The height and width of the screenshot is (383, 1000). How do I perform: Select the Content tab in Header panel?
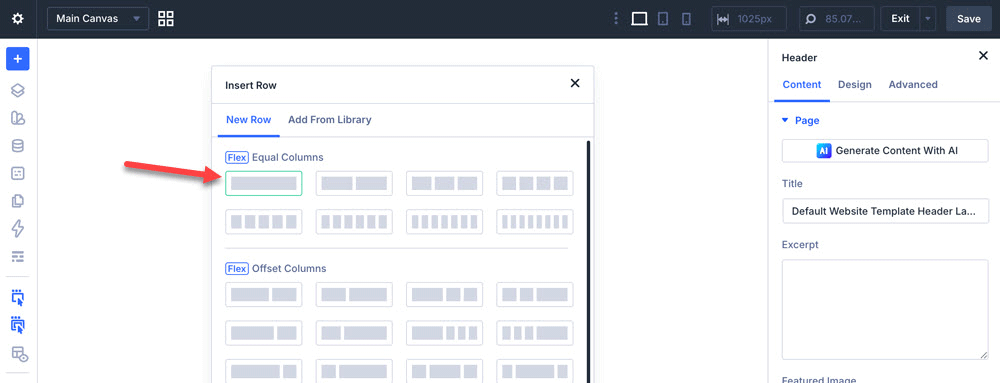click(x=802, y=84)
